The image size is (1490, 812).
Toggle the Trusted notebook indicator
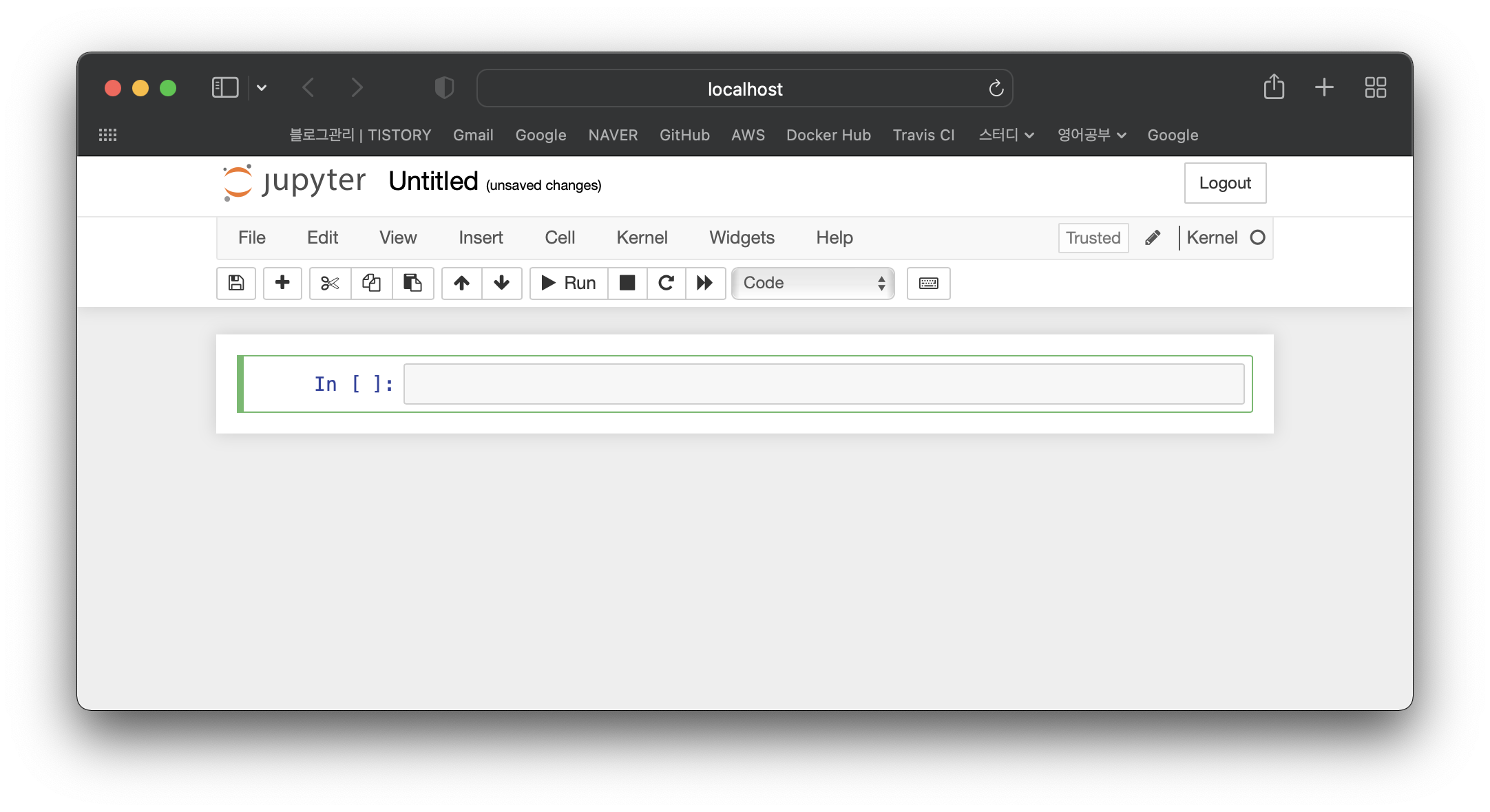[x=1093, y=238]
